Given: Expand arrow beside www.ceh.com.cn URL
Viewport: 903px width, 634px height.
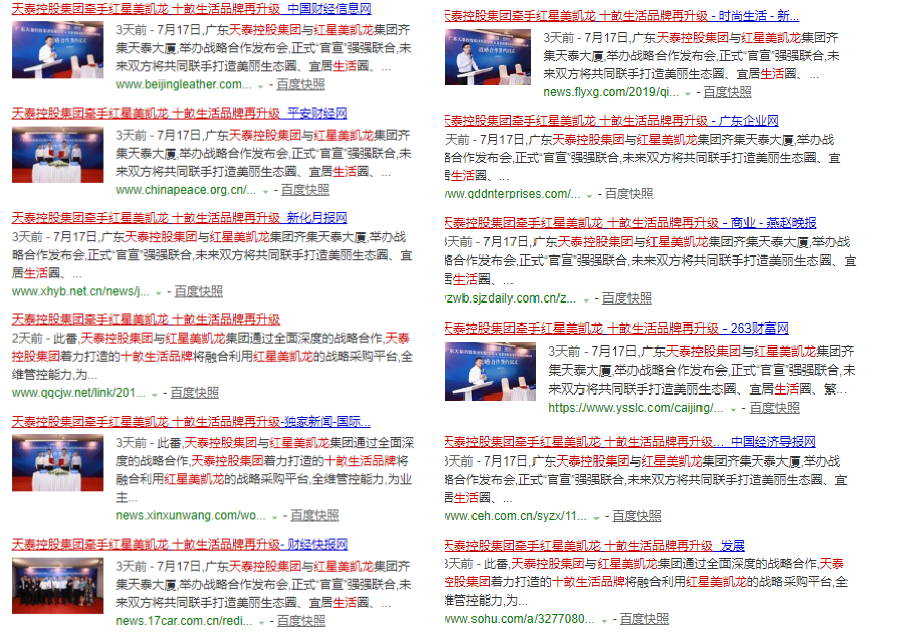Looking at the screenshot, I should 597,518.
